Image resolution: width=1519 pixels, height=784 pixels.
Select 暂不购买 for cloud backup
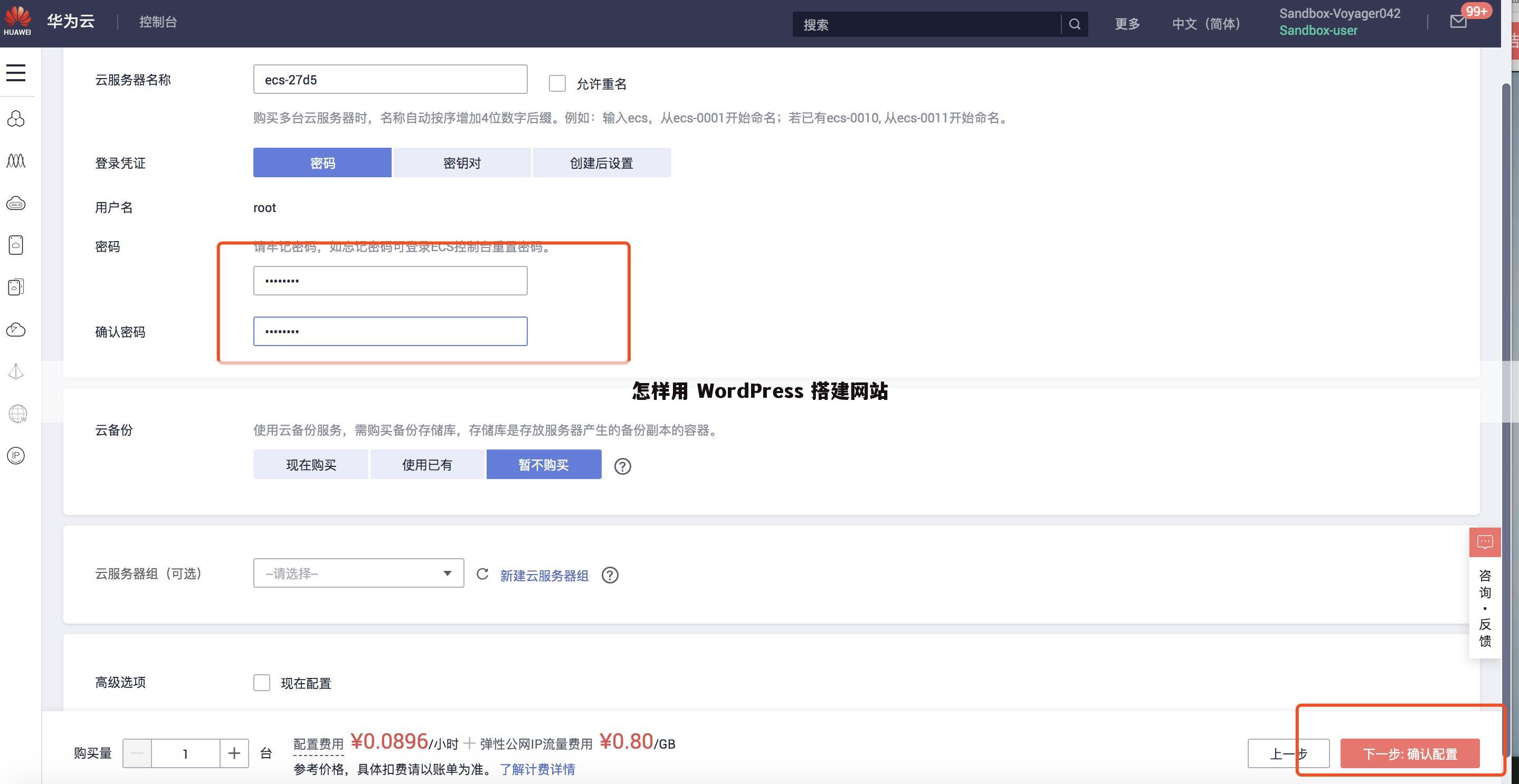pyautogui.click(x=543, y=464)
